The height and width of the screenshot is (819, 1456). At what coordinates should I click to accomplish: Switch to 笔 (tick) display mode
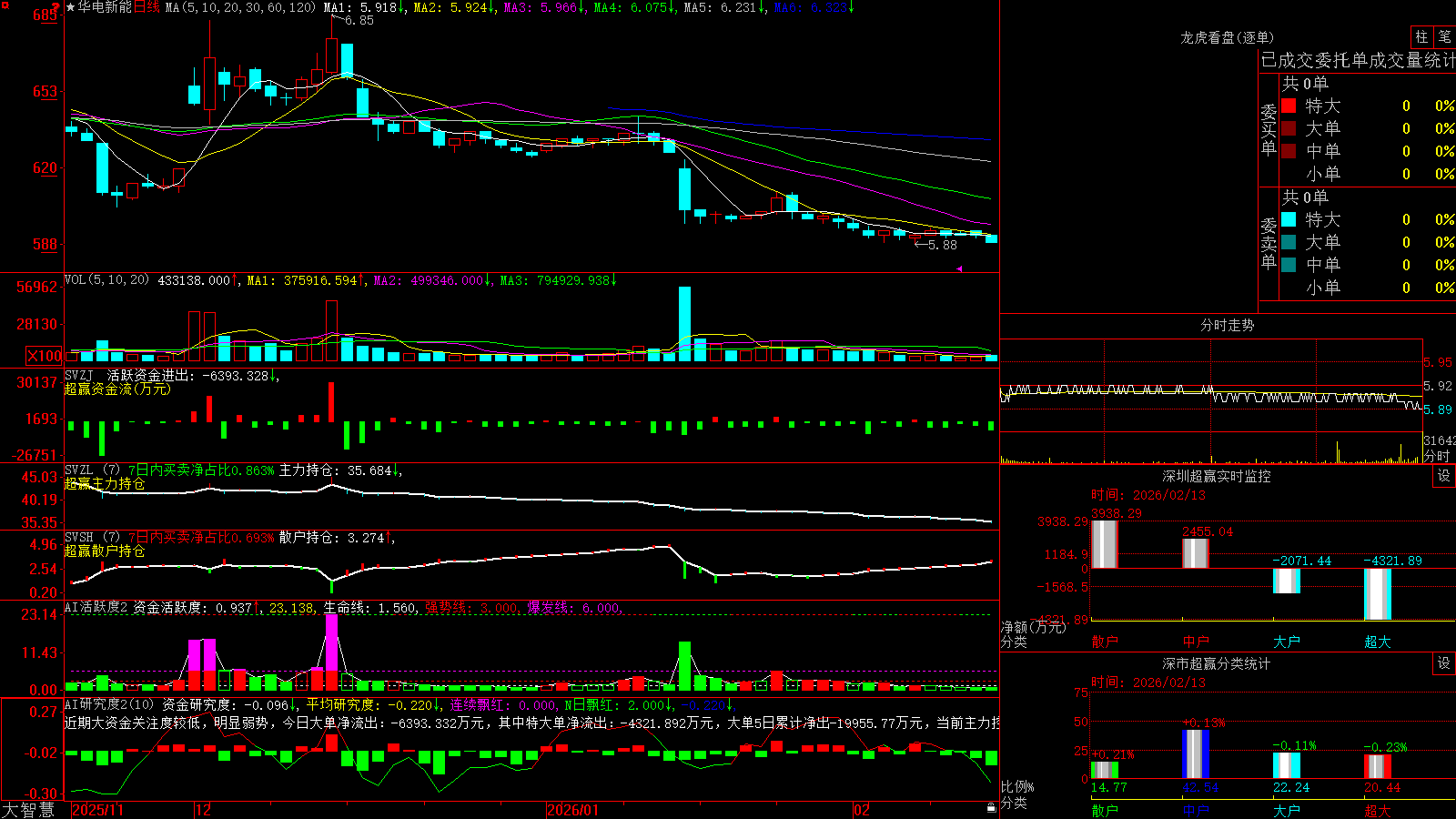click(x=1444, y=36)
